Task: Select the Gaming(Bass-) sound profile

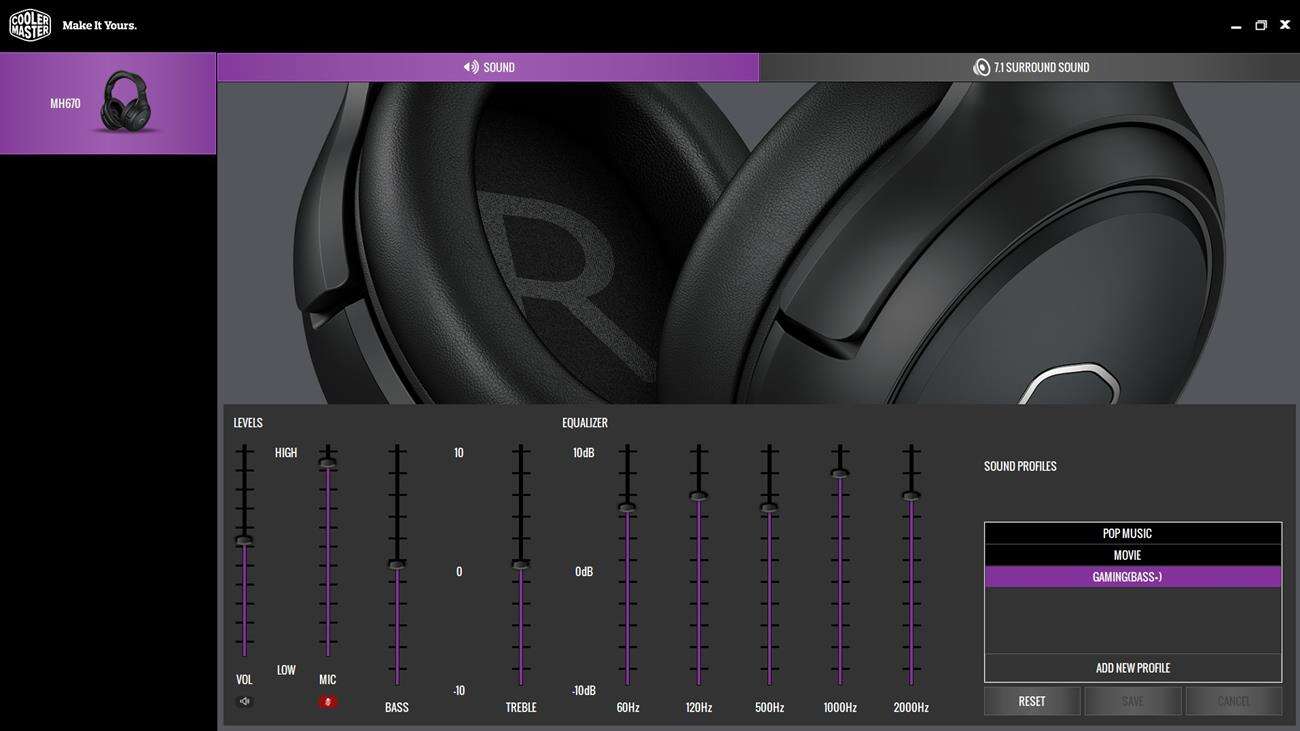Action: (x=1132, y=577)
